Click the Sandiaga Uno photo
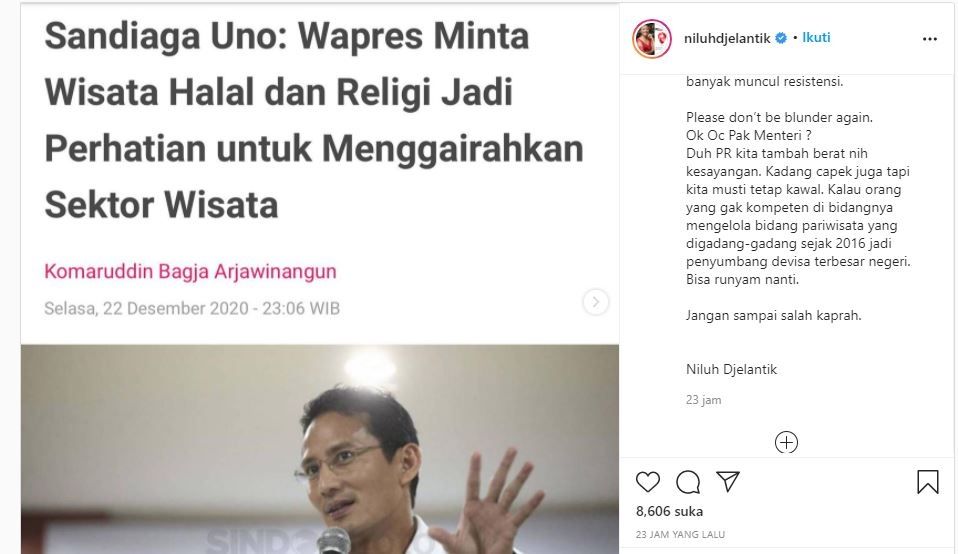The image size is (958, 554). click(320, 449)
